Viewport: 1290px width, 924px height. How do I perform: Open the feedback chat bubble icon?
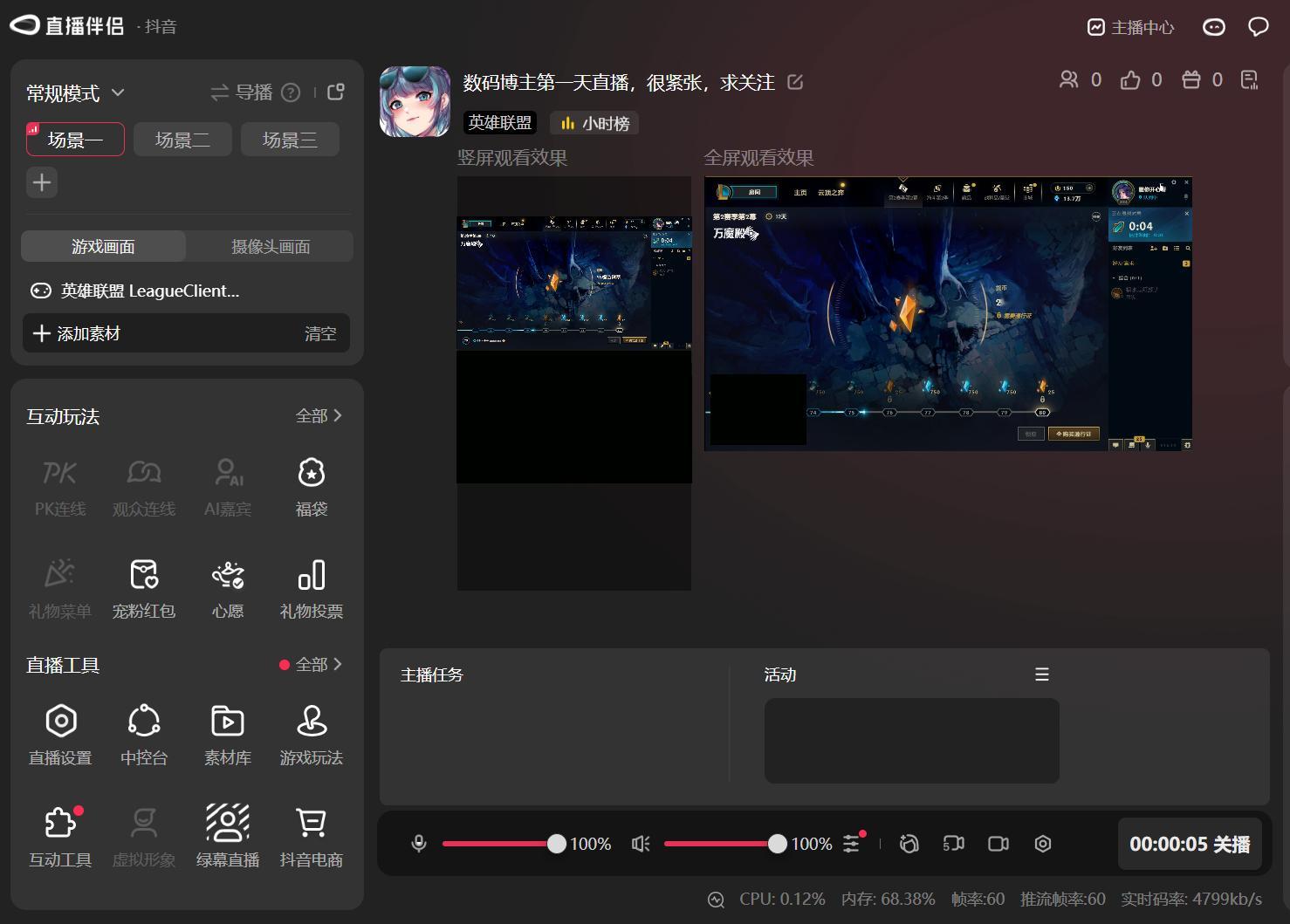[x=1258, y=27]
